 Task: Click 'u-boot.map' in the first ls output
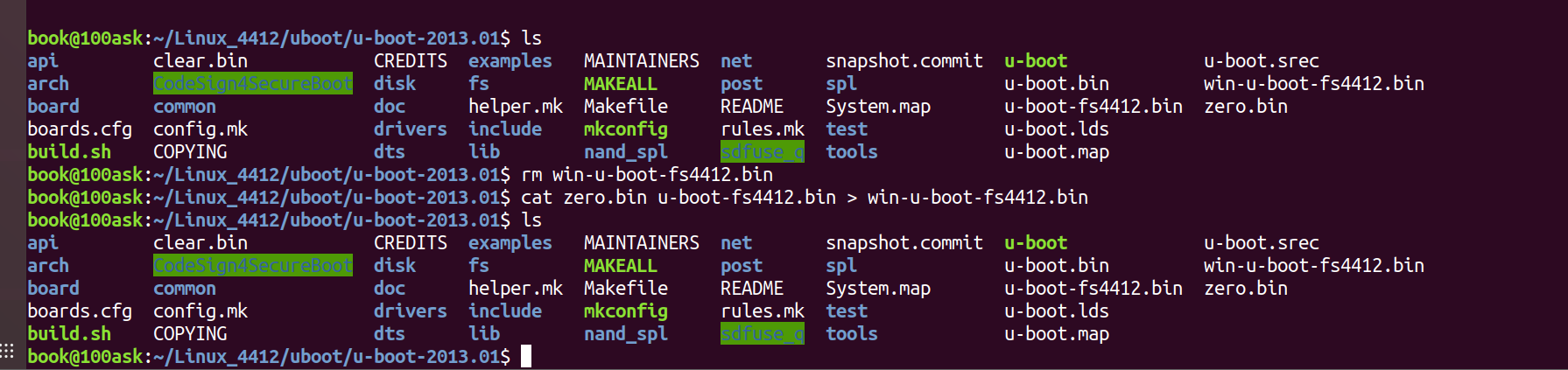[x=1057, y=151]
